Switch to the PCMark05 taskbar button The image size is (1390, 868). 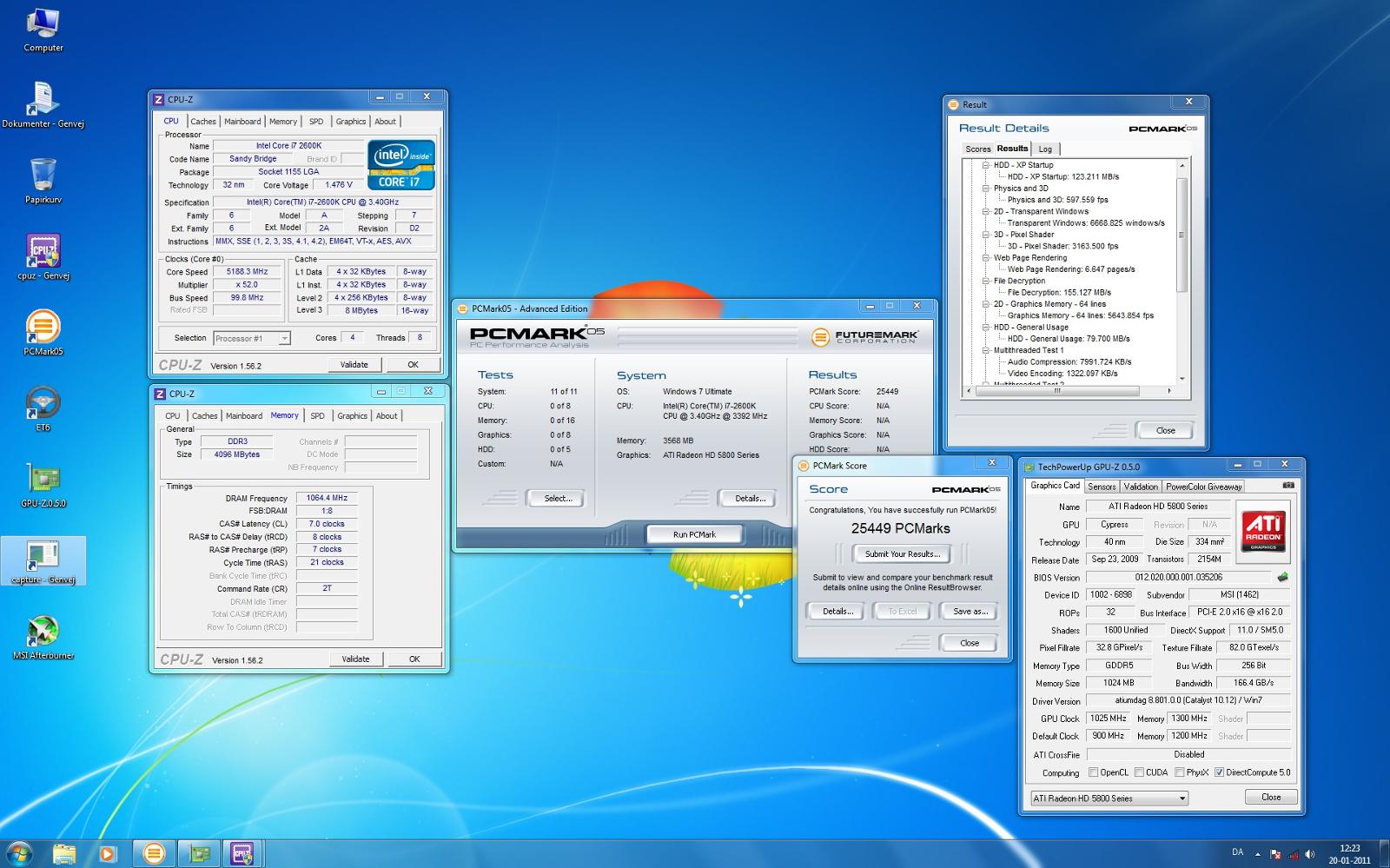(154, 853)
